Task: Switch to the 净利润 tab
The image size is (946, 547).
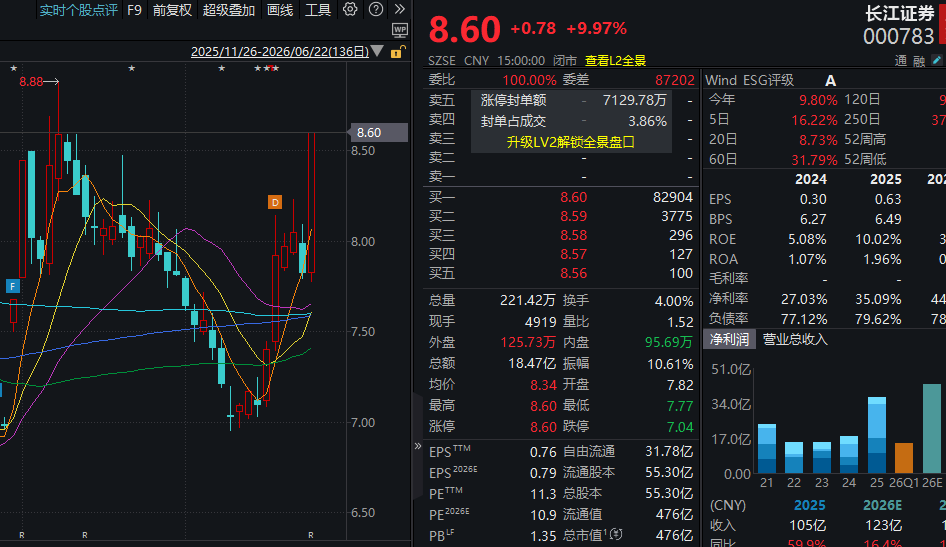Action: click(729, 340)
